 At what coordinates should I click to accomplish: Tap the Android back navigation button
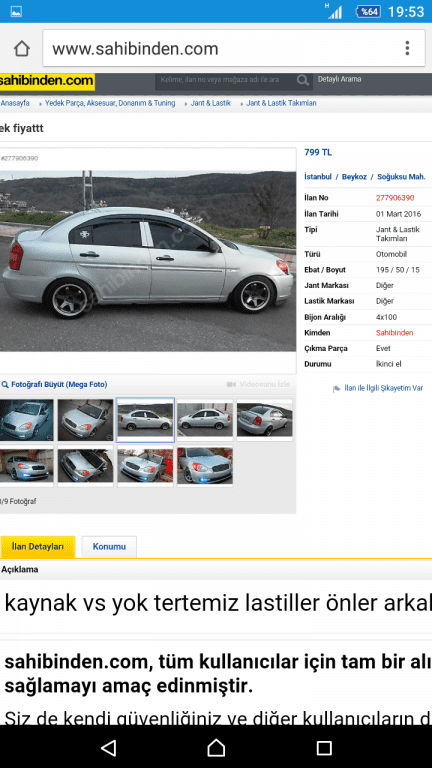[108, 747]
